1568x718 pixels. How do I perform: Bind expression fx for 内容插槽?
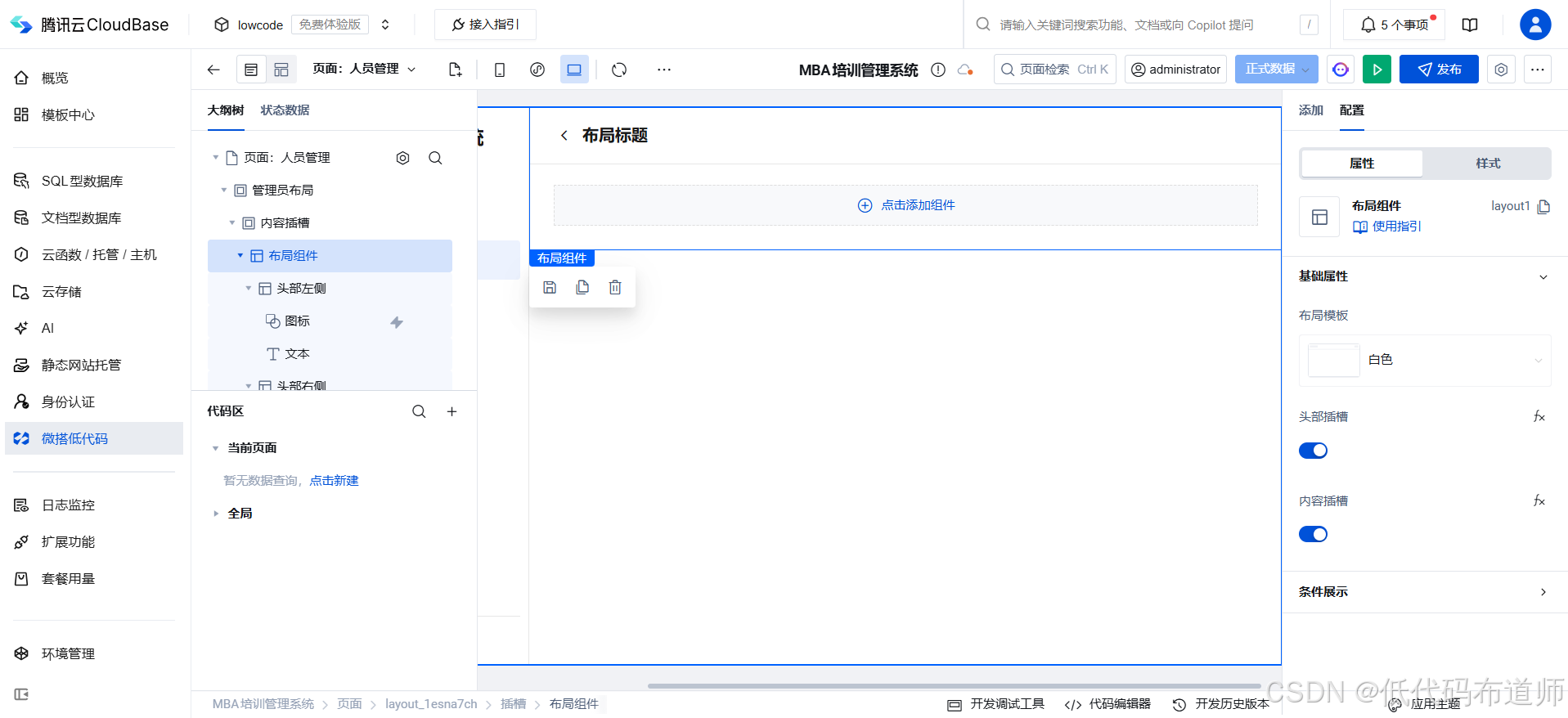1539,500
